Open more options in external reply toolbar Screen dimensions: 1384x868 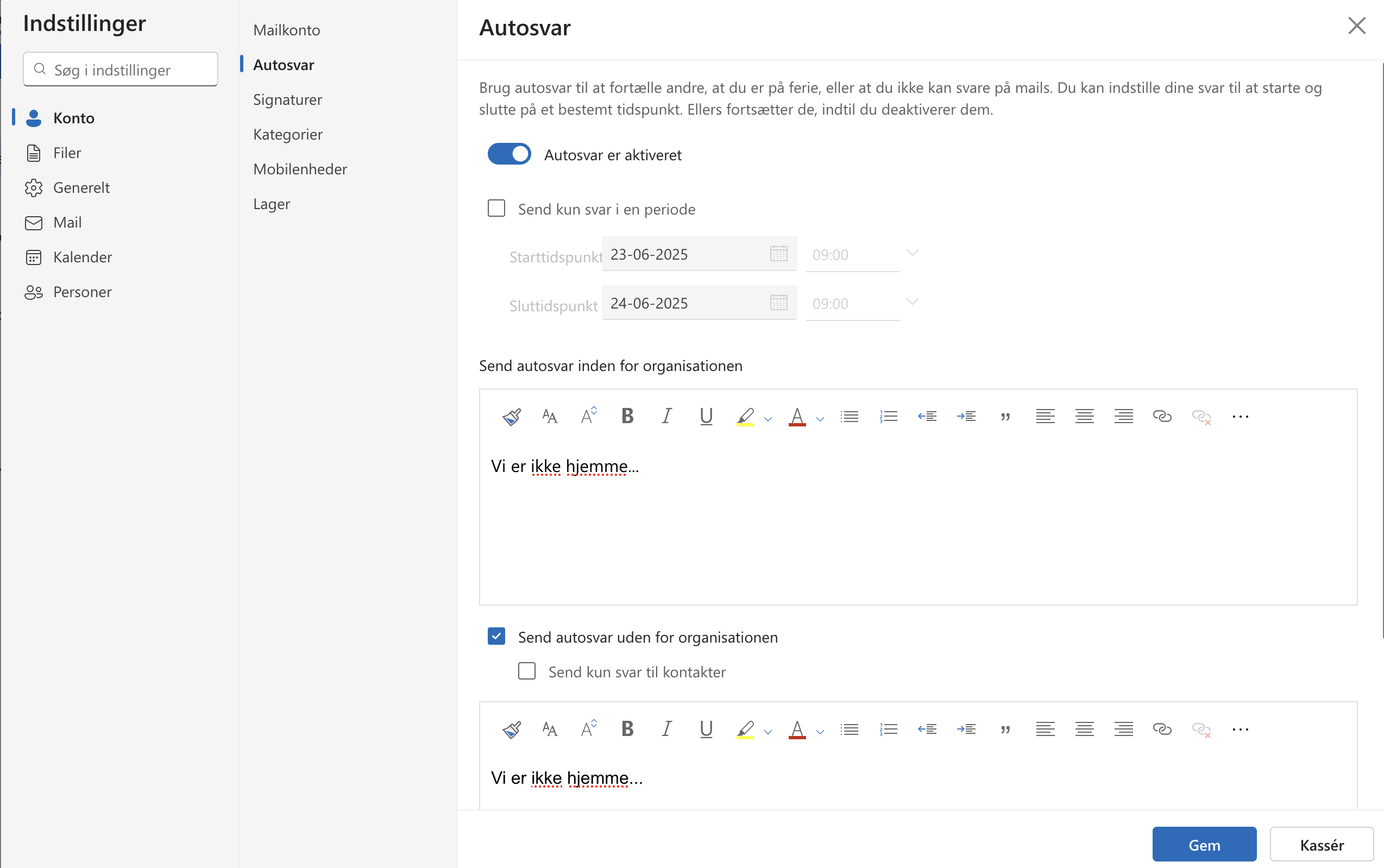point(1241,729)
